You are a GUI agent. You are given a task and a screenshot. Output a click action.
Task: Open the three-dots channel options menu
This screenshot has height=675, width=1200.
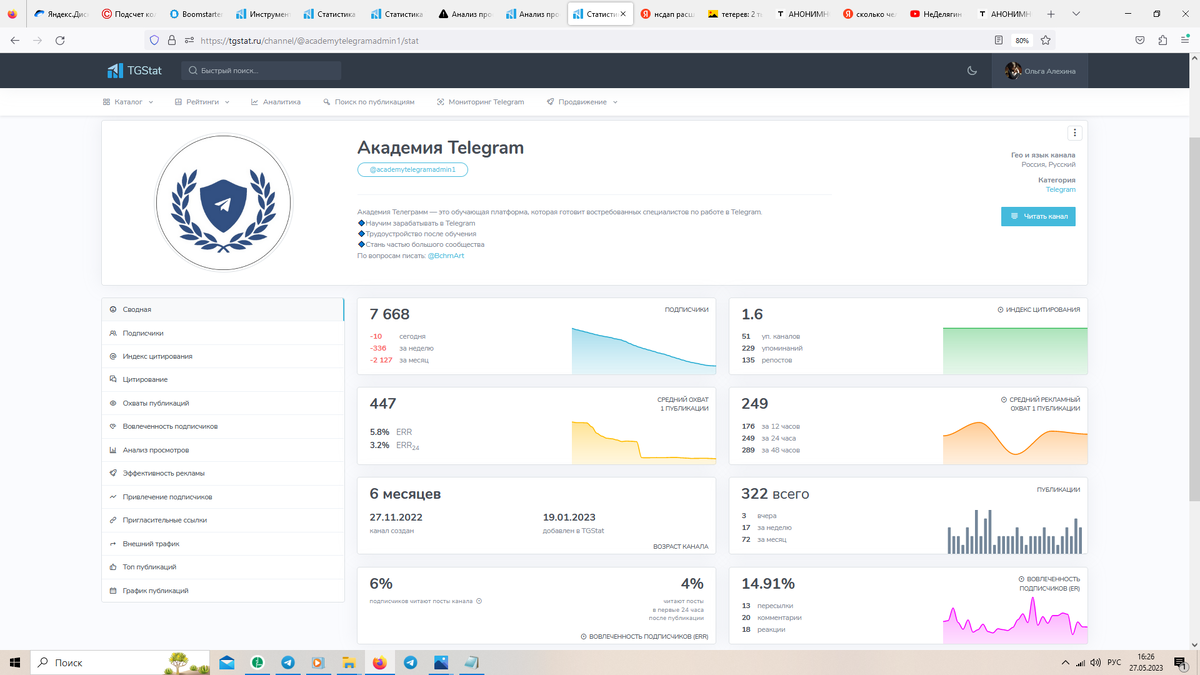coord(1075,133)
